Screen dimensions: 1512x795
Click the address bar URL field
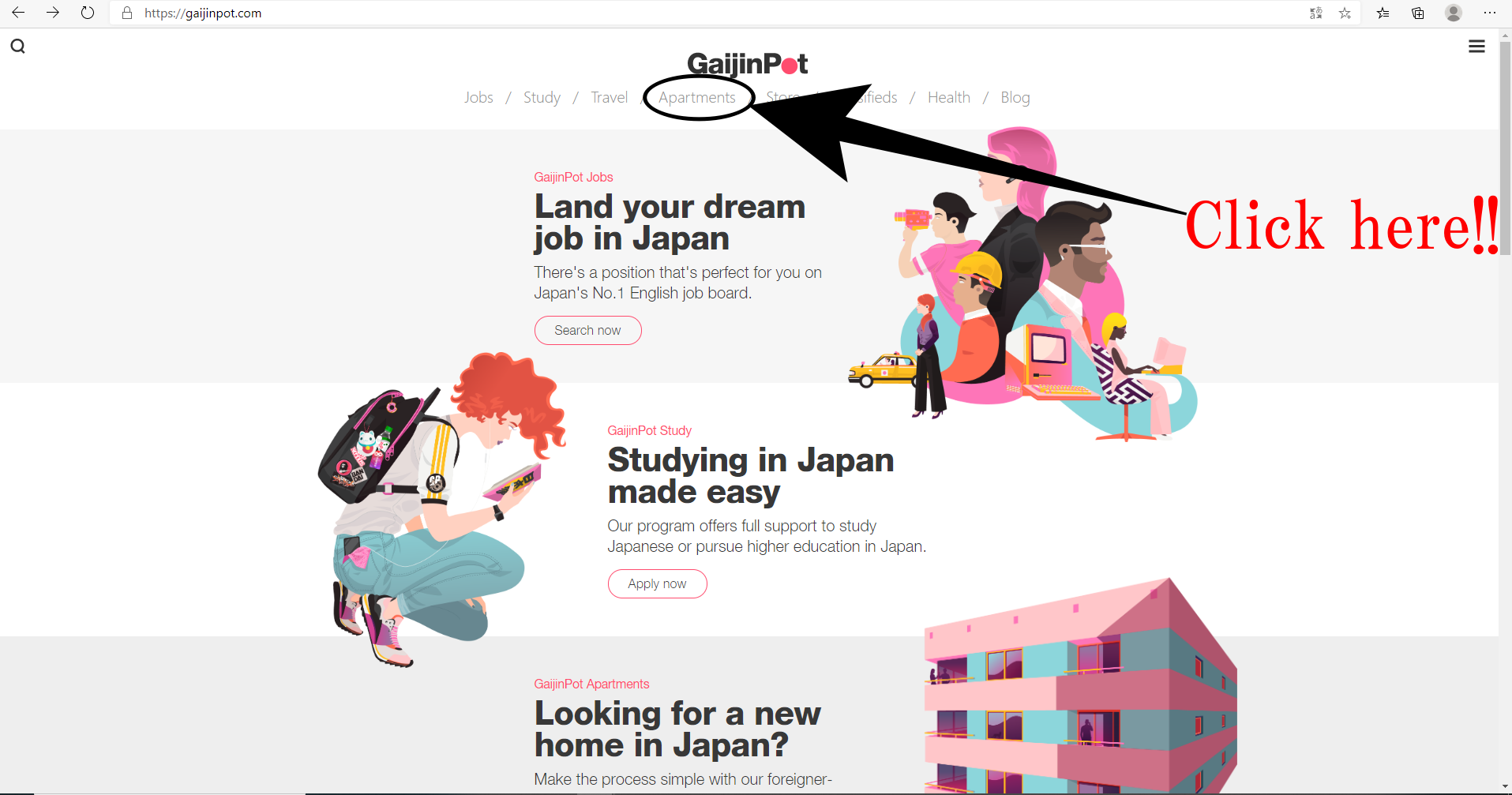(711, 13)
